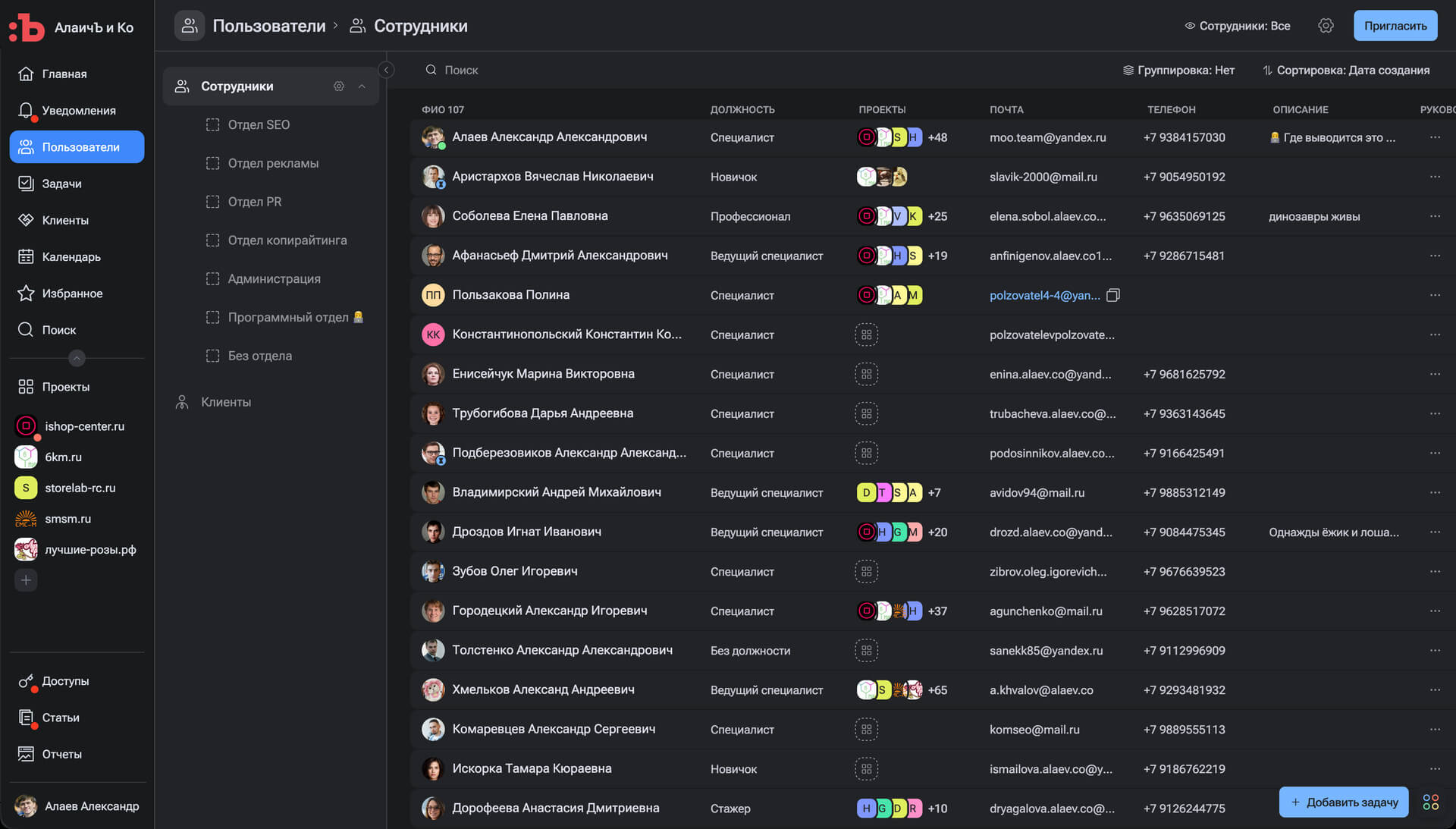
Task: Click the Пригласить button
Action: tap(1395, 26)
